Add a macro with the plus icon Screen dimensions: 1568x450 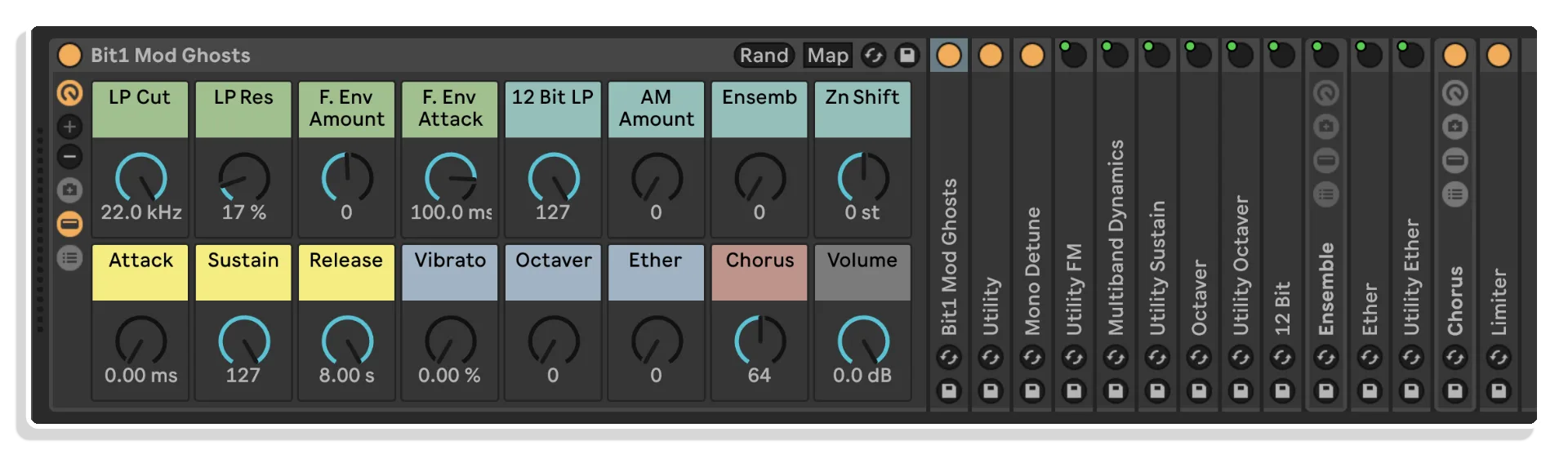(69, 127)
